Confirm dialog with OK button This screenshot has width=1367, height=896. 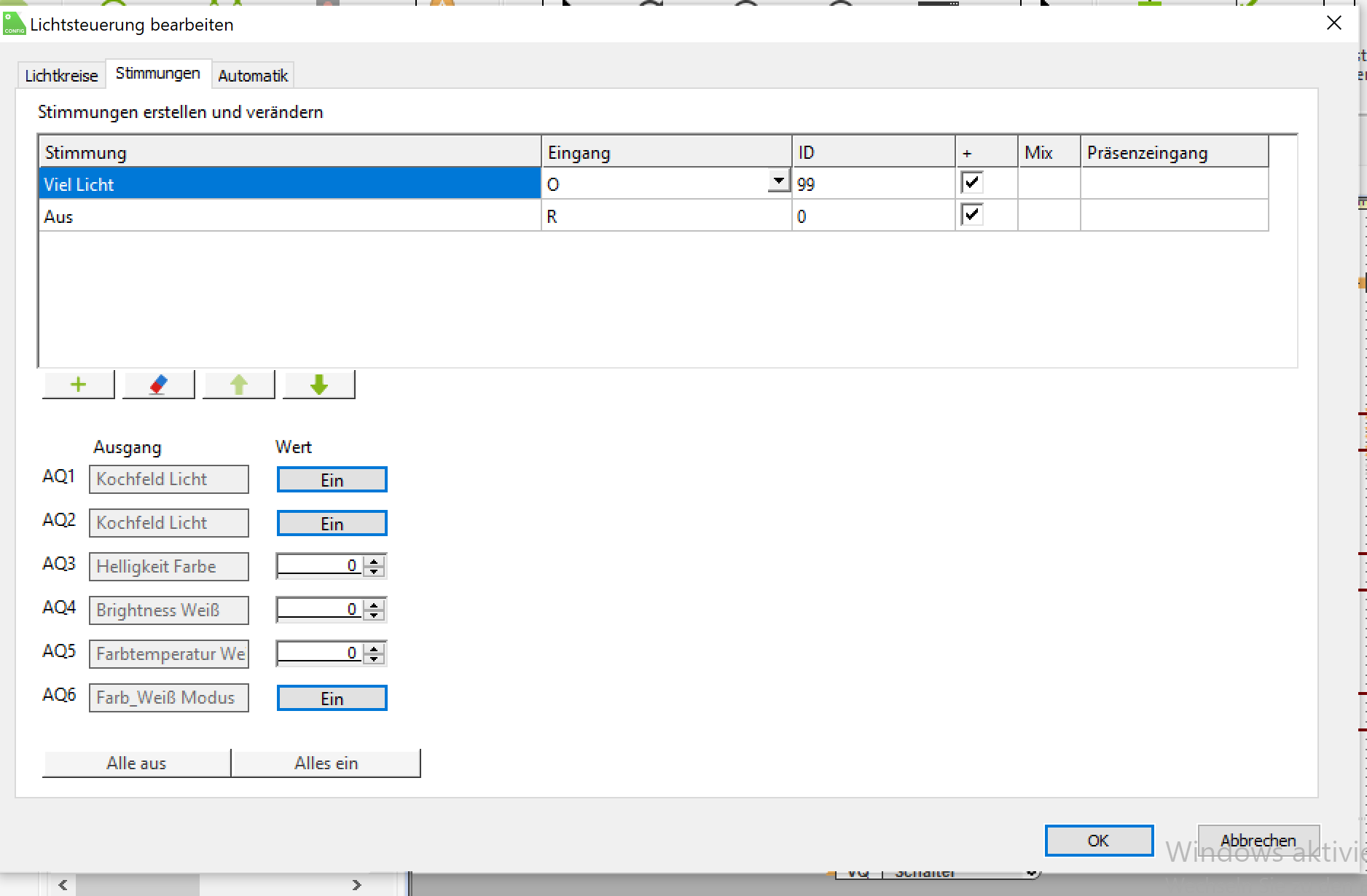1098,841
